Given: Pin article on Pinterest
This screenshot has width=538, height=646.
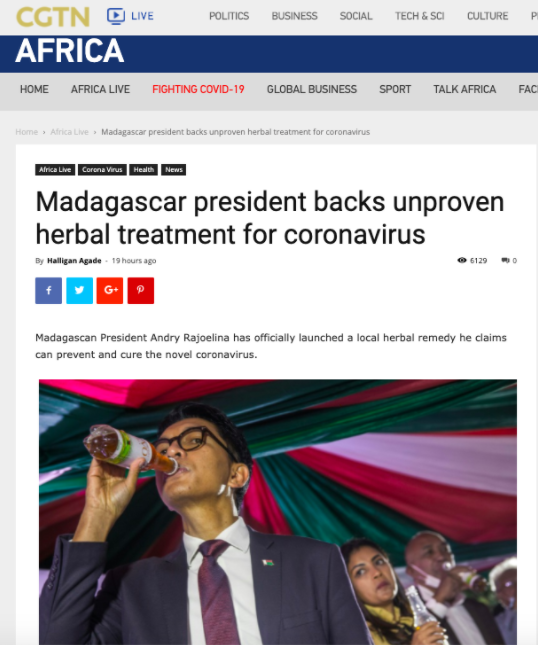Looking at the screenshot, I should (140, 290).
